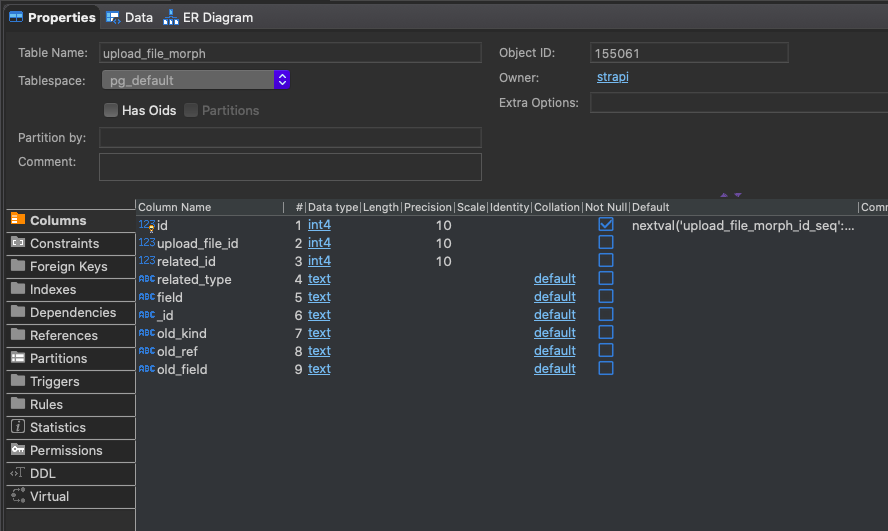Click the Partition by input field
This screenshot has height=531, width=888.
290,138
